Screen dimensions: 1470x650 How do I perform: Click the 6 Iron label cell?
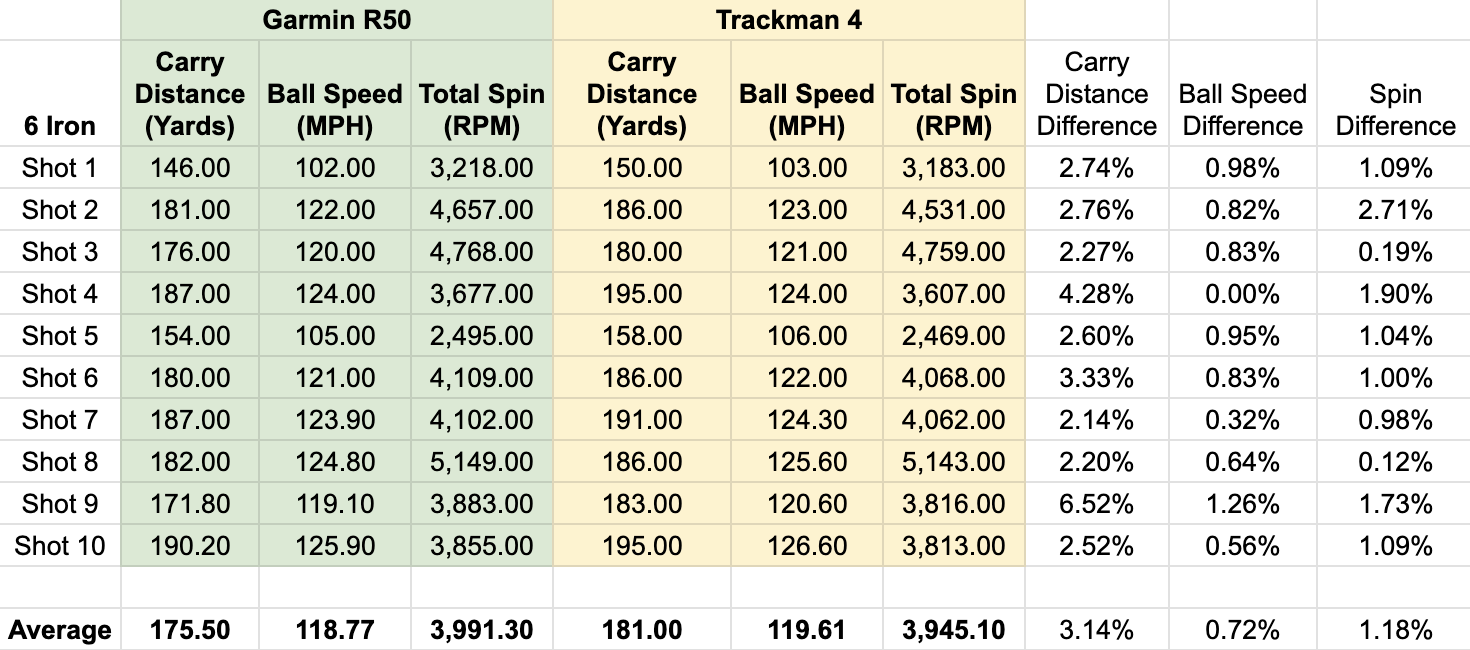tap(60, 126)
